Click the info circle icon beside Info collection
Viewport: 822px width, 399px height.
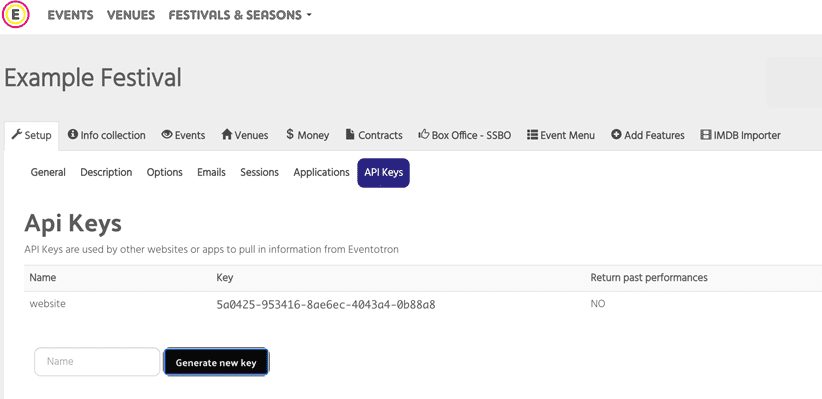pyautogui.click(x=73, y=135)
